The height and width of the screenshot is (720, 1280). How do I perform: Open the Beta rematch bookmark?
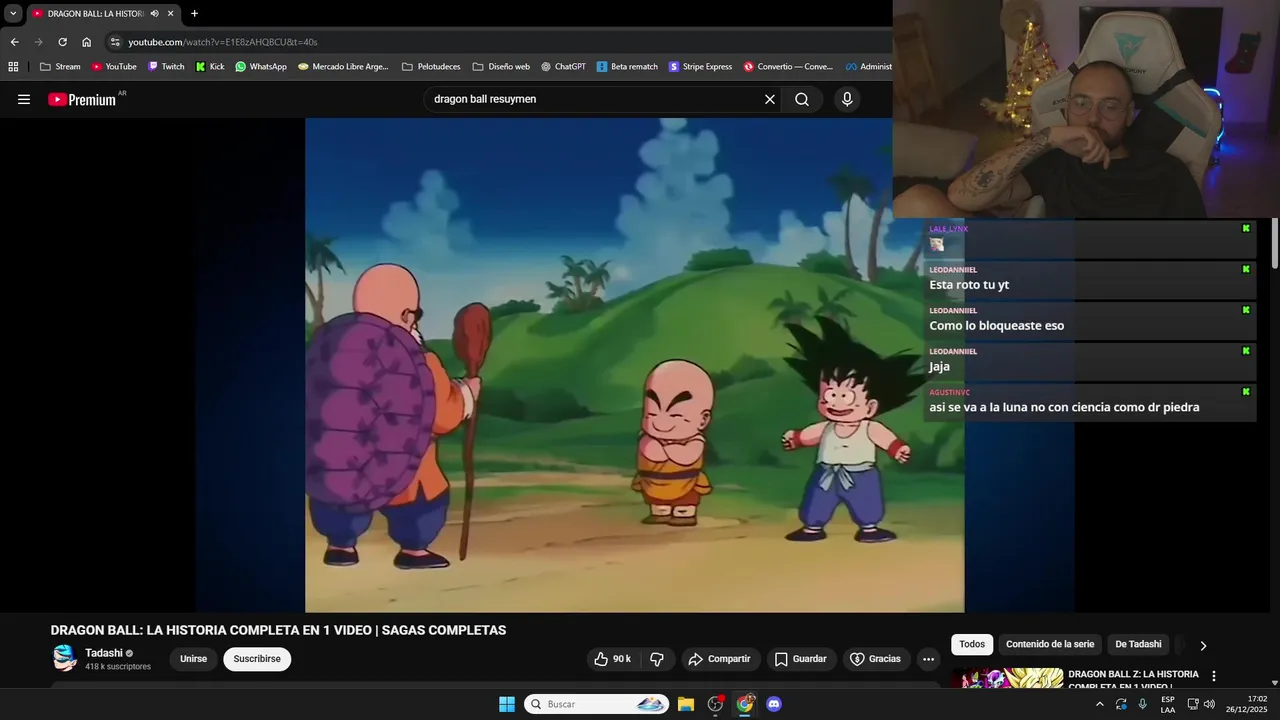(x=627, y=67)
